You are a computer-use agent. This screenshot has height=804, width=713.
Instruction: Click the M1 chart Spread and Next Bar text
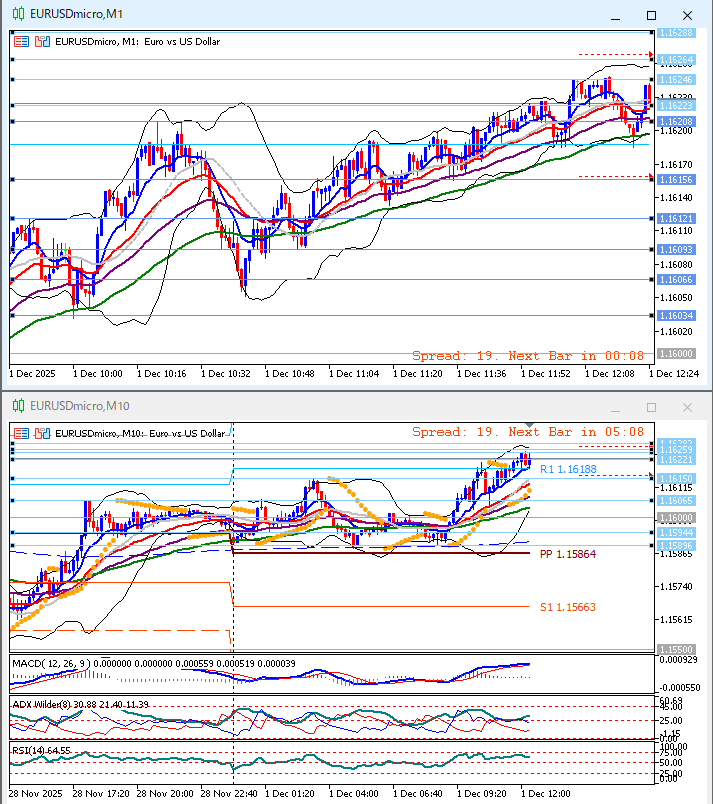[528, 355]
